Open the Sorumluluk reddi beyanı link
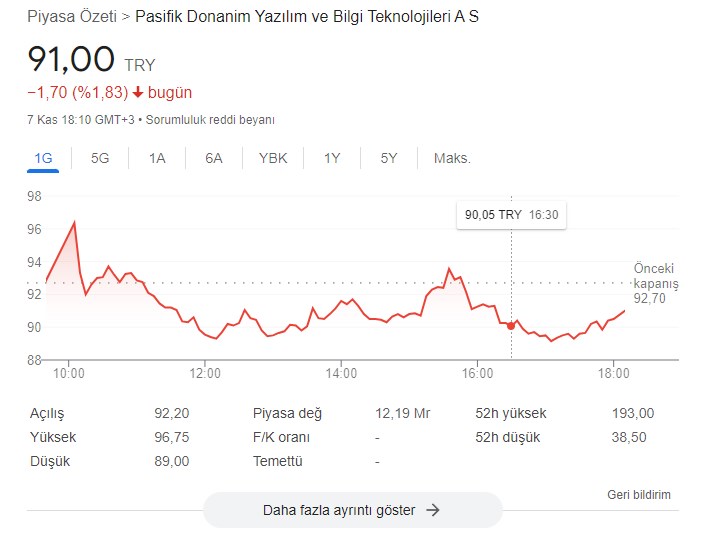This screenshot has height=550, width=727. coord(210,120)
